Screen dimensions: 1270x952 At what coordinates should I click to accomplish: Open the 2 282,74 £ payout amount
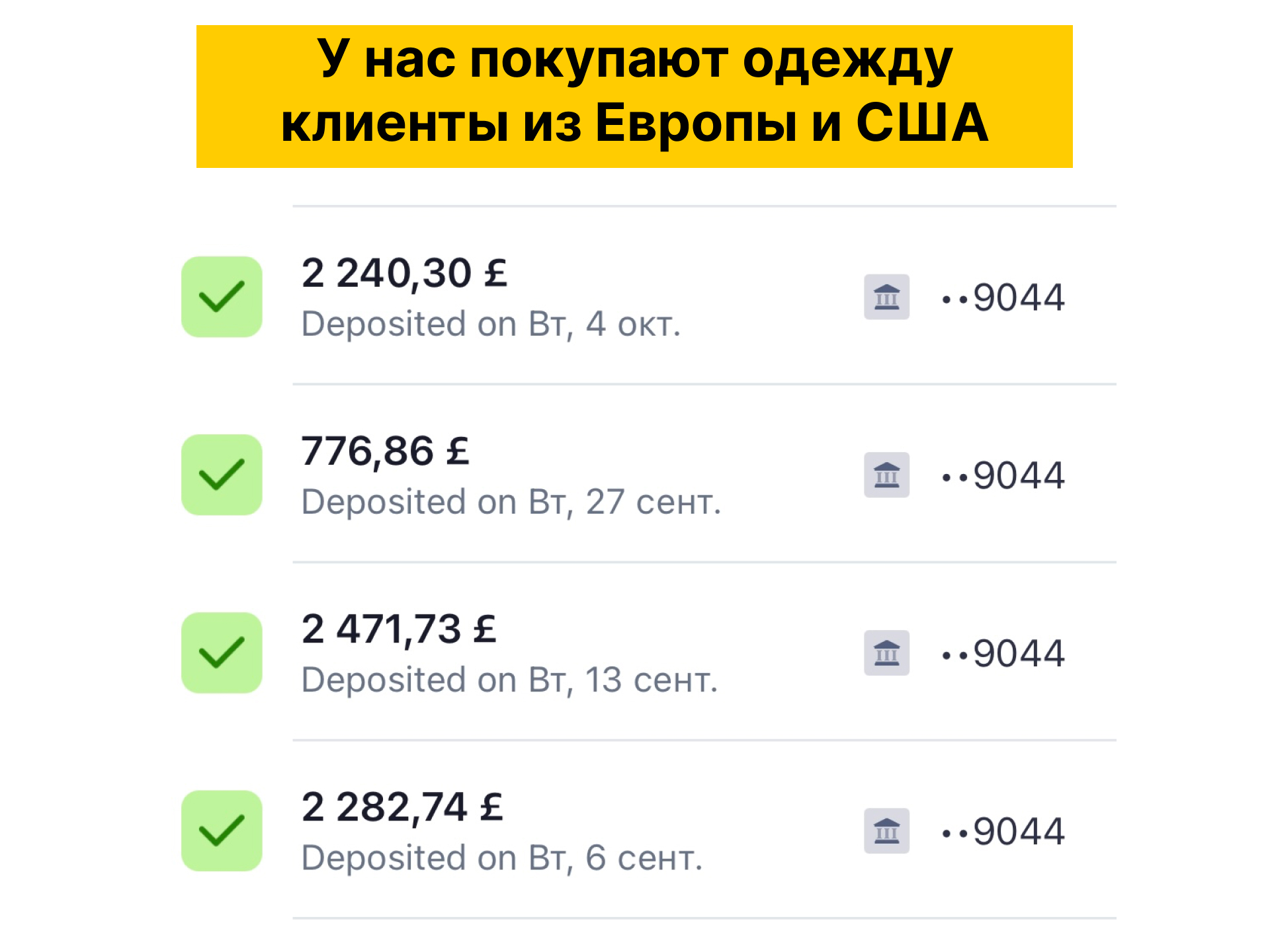click(x=402, y=807)
